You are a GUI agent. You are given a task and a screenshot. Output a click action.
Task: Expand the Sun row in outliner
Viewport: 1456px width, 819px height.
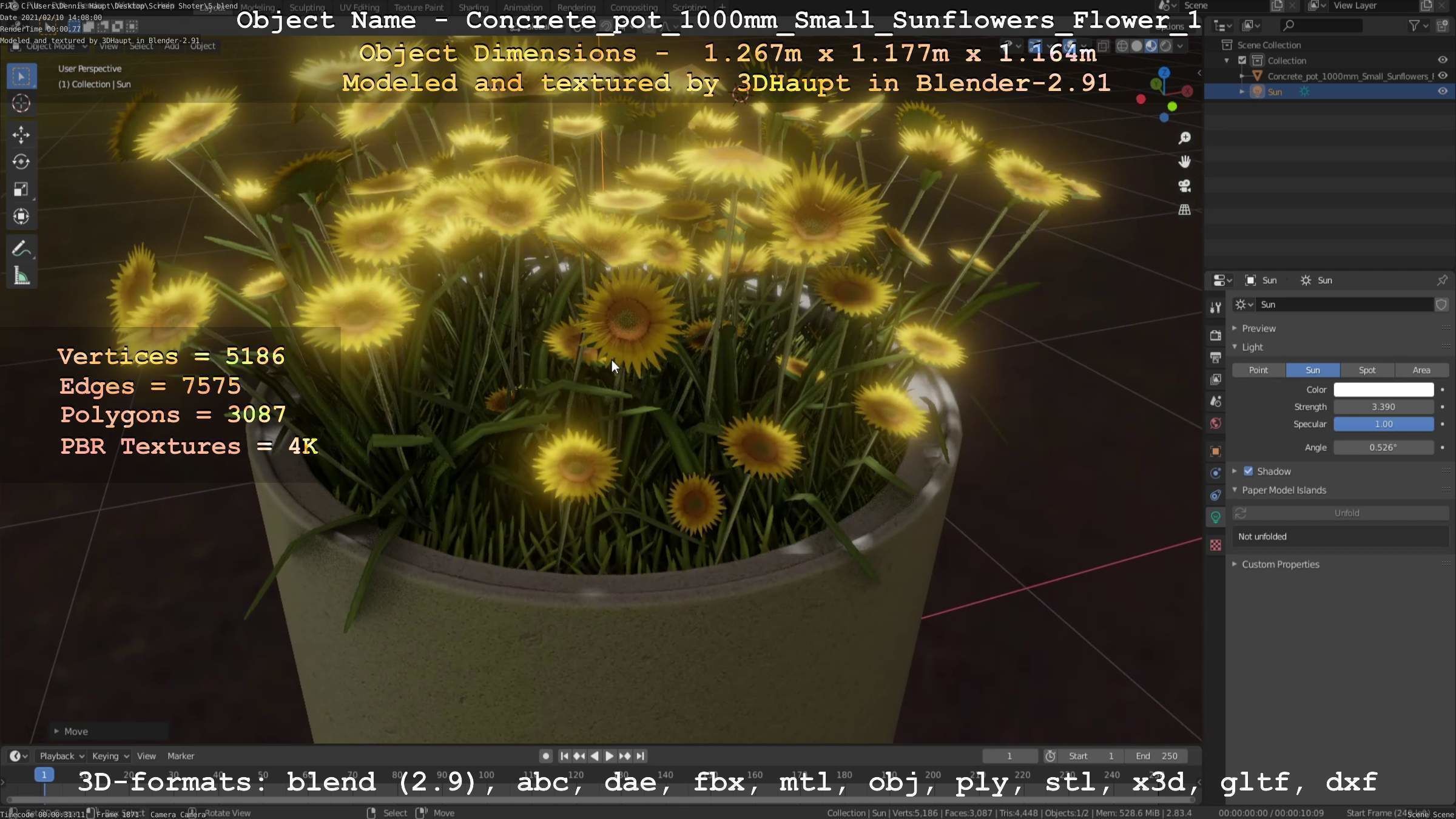pos(1242,92)
